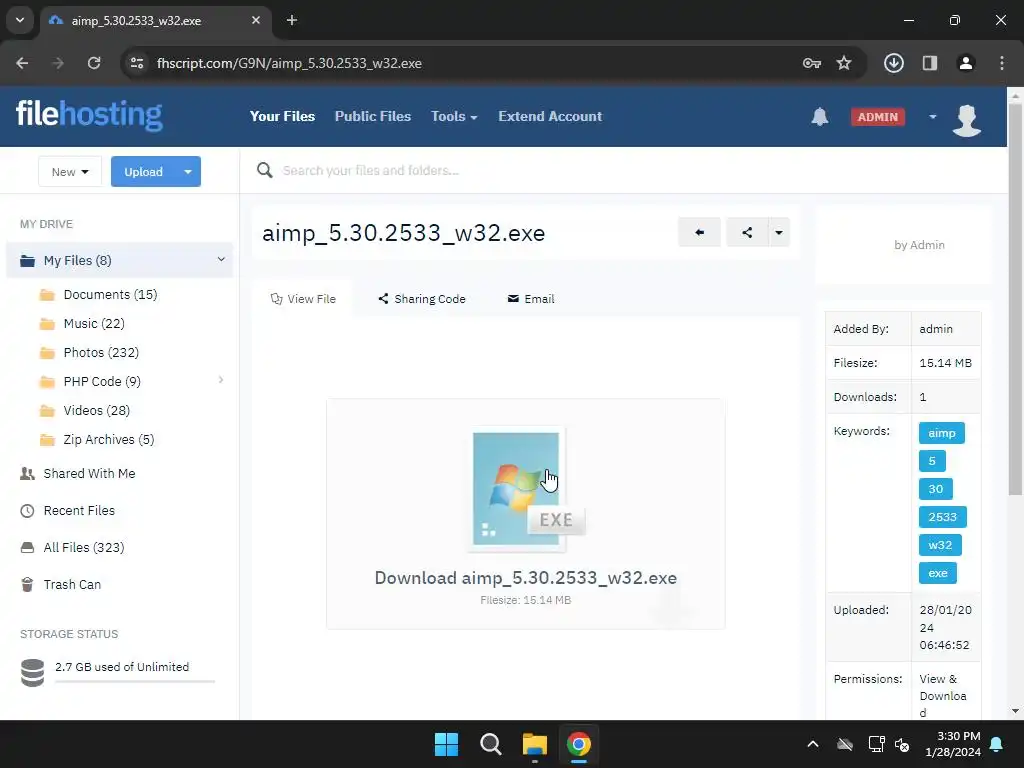Open the Trash Can
Screen dimensions: 1024x768
pyautogui.click(x=72, y=584)
